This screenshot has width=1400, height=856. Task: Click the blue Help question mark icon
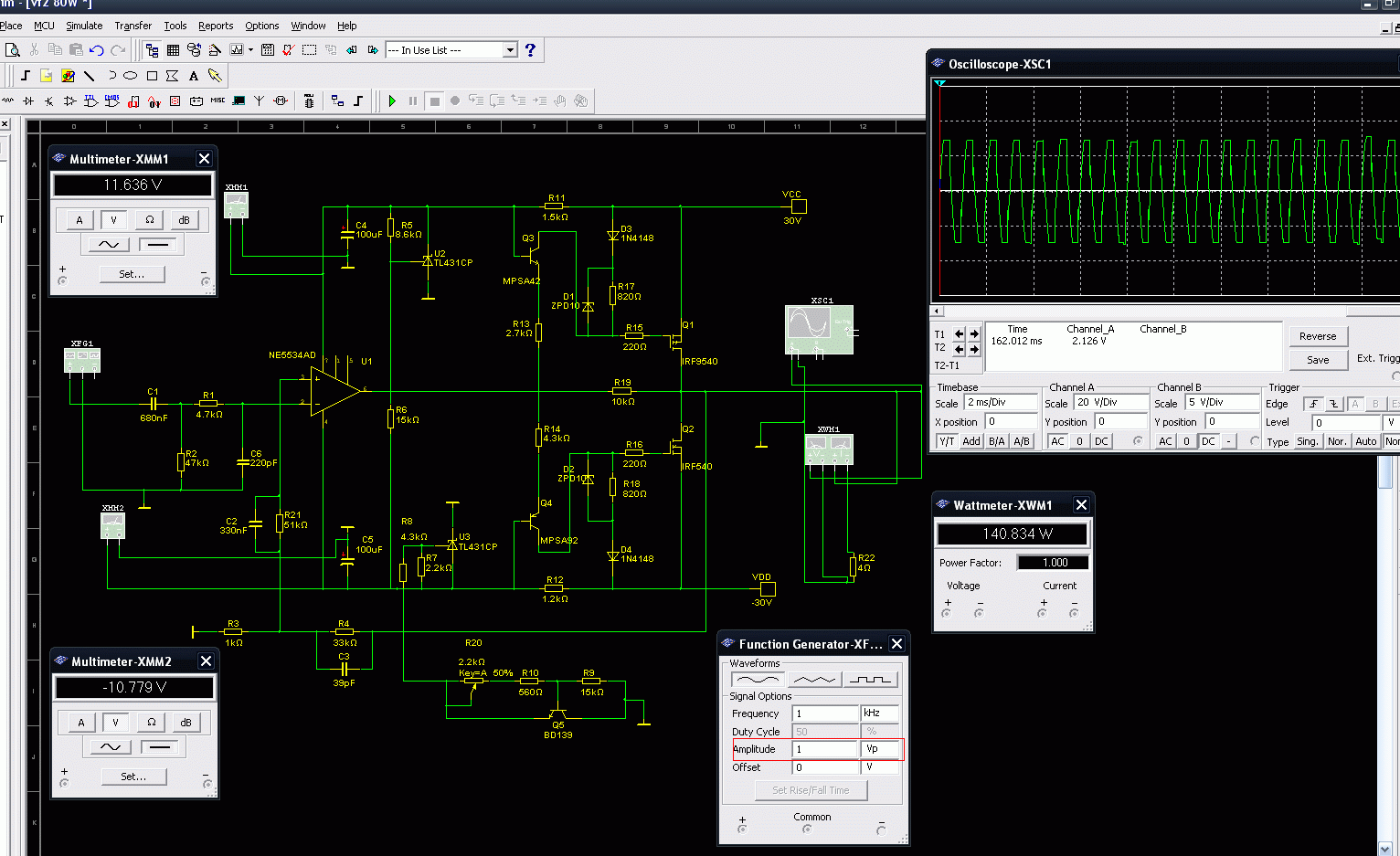[530, 50]
